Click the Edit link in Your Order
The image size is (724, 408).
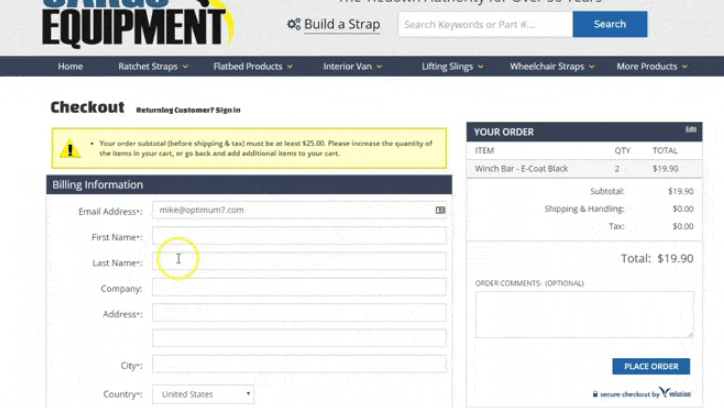point(691,129)
